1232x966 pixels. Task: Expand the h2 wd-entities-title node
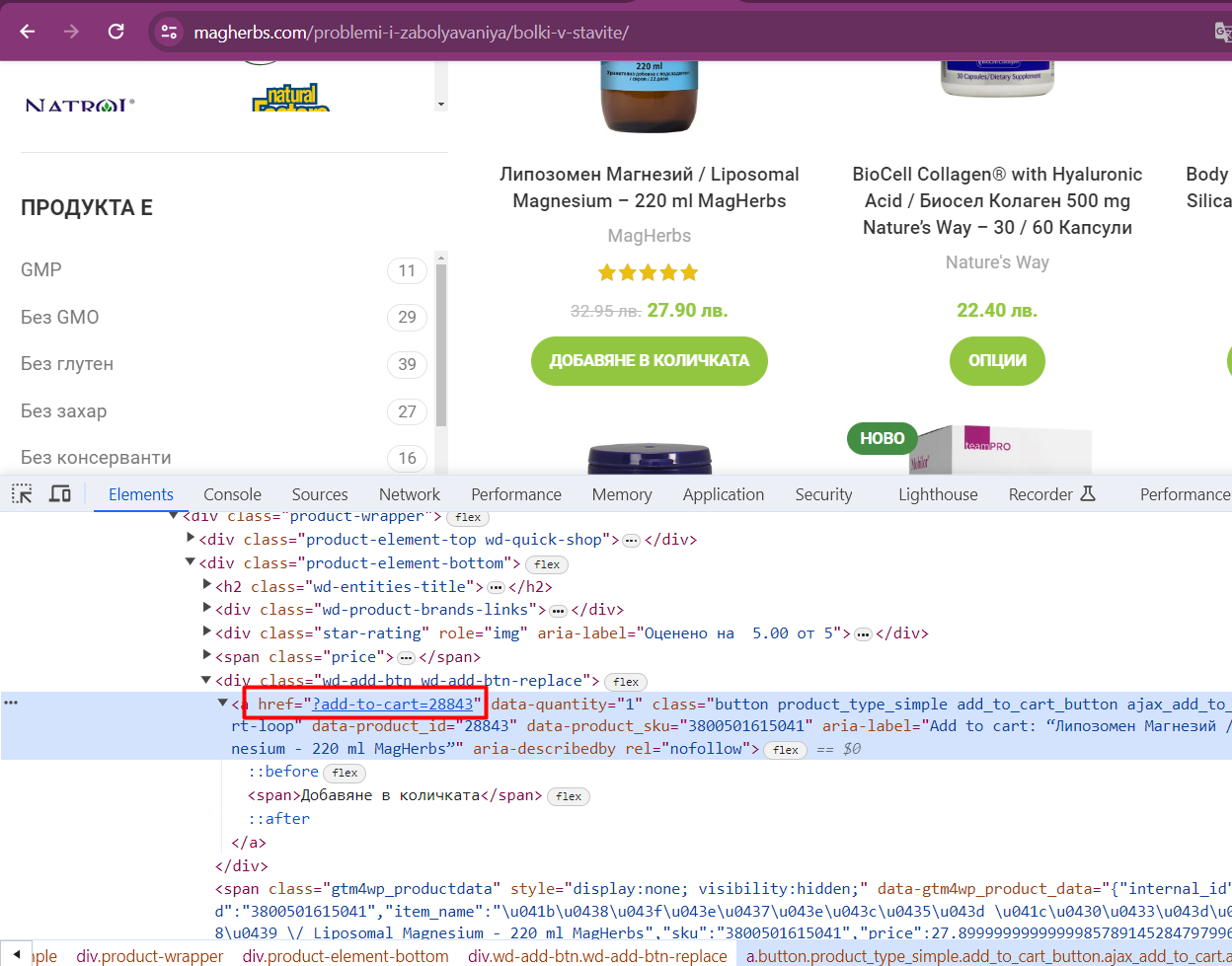tap(206, 586)
